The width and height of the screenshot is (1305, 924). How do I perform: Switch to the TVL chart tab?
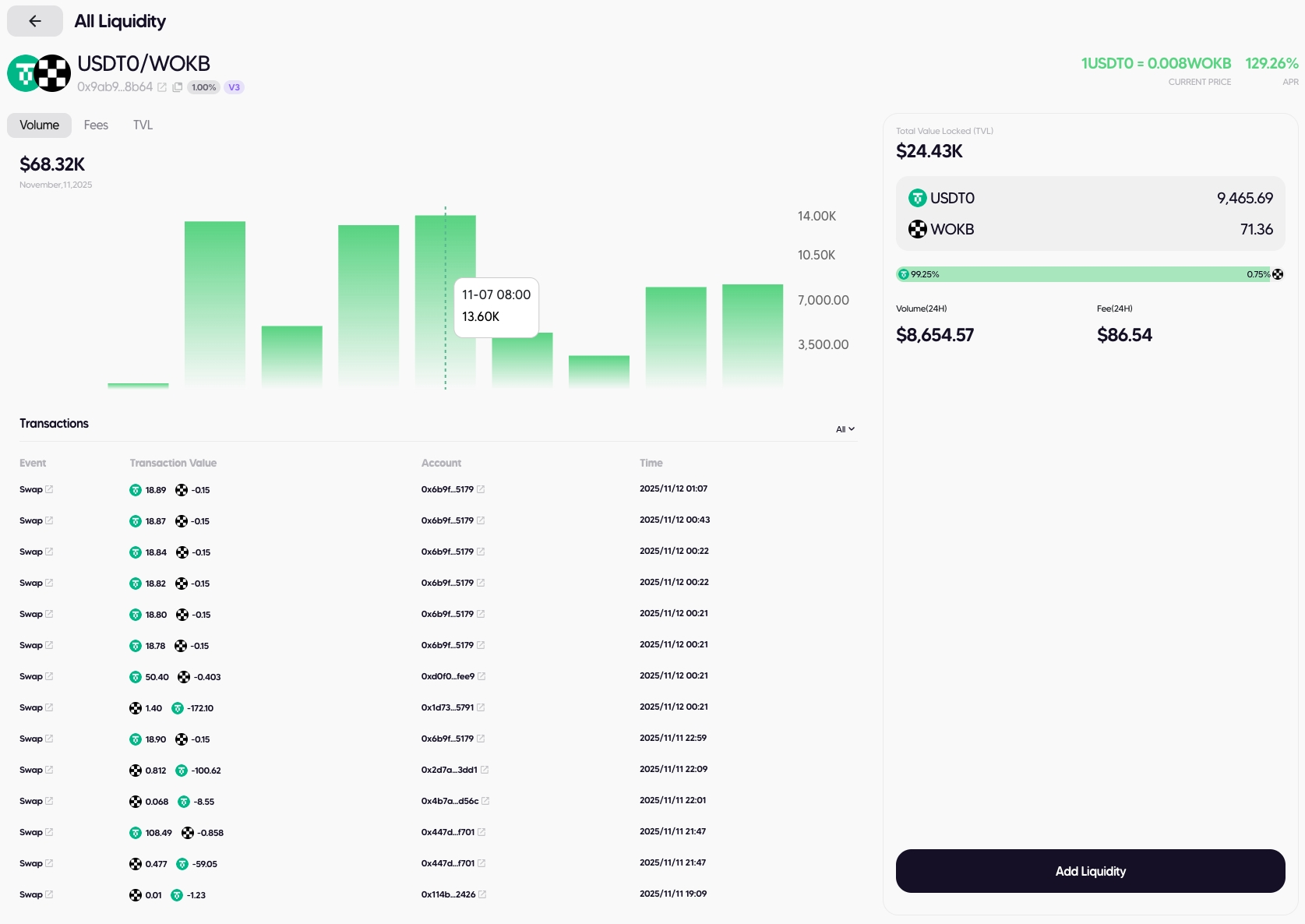tap(143, 125)
